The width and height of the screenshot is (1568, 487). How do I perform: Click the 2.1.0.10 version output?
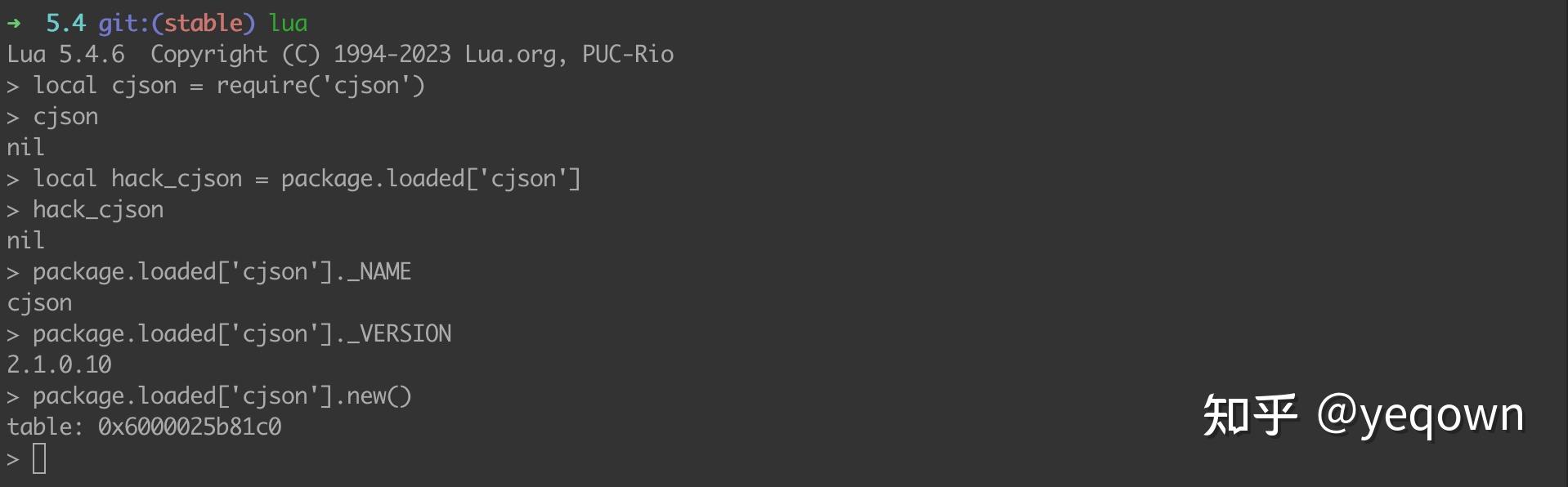tap(59, 365)
